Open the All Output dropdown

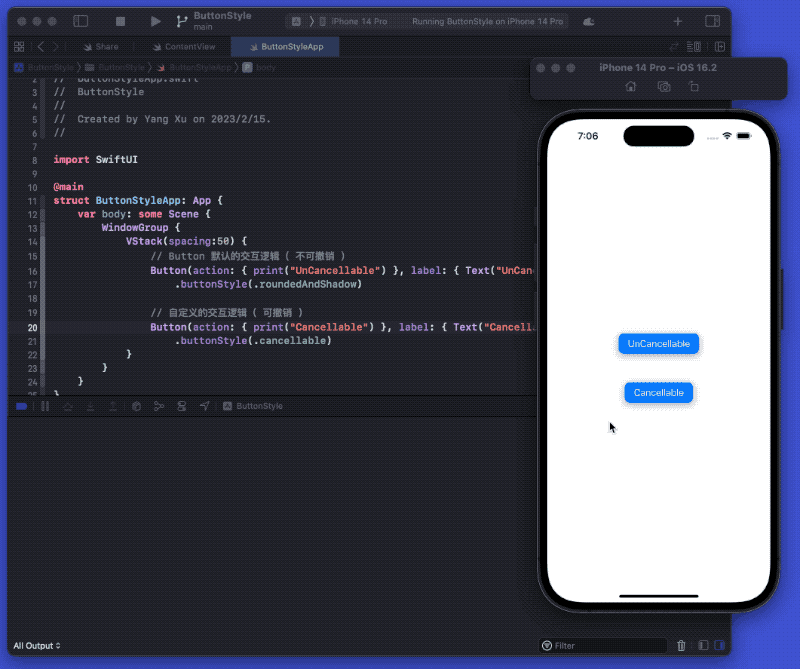click(37, 646)
